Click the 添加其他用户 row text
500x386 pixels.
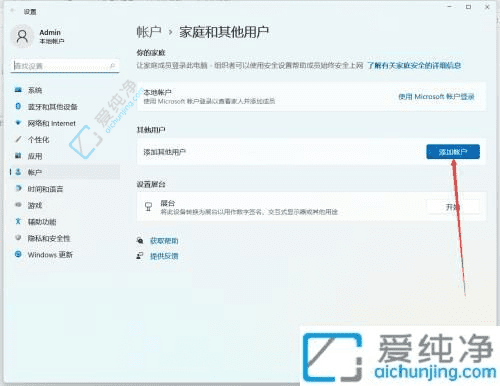click(x=164, y=152)
